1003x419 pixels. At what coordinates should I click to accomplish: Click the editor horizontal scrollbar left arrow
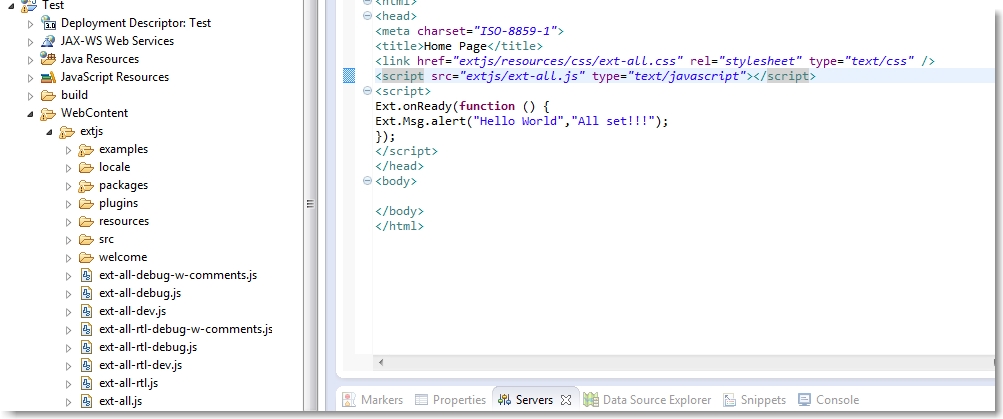381,362
